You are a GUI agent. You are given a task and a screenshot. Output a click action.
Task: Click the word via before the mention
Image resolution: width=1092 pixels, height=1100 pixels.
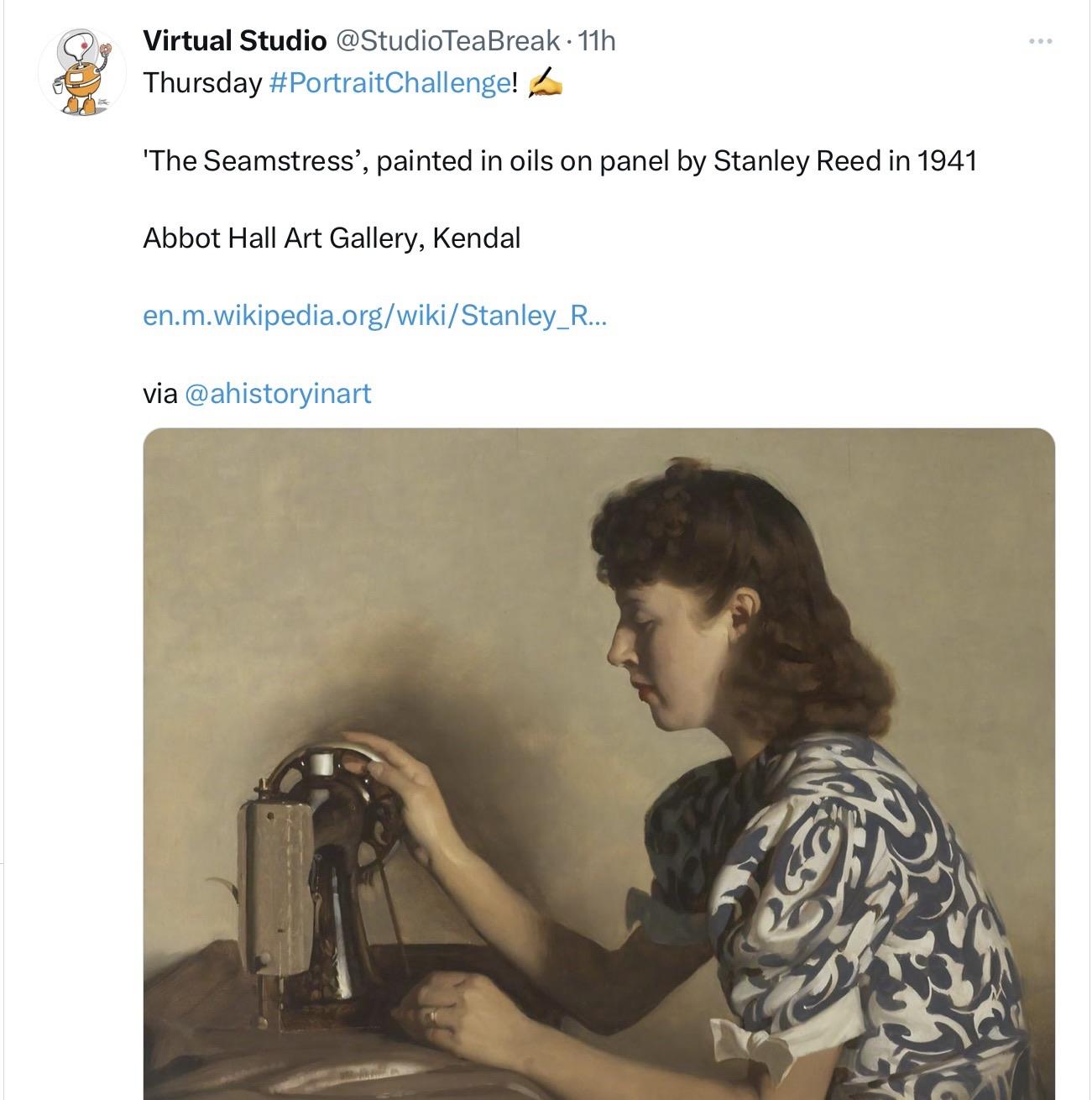point(159,393)
